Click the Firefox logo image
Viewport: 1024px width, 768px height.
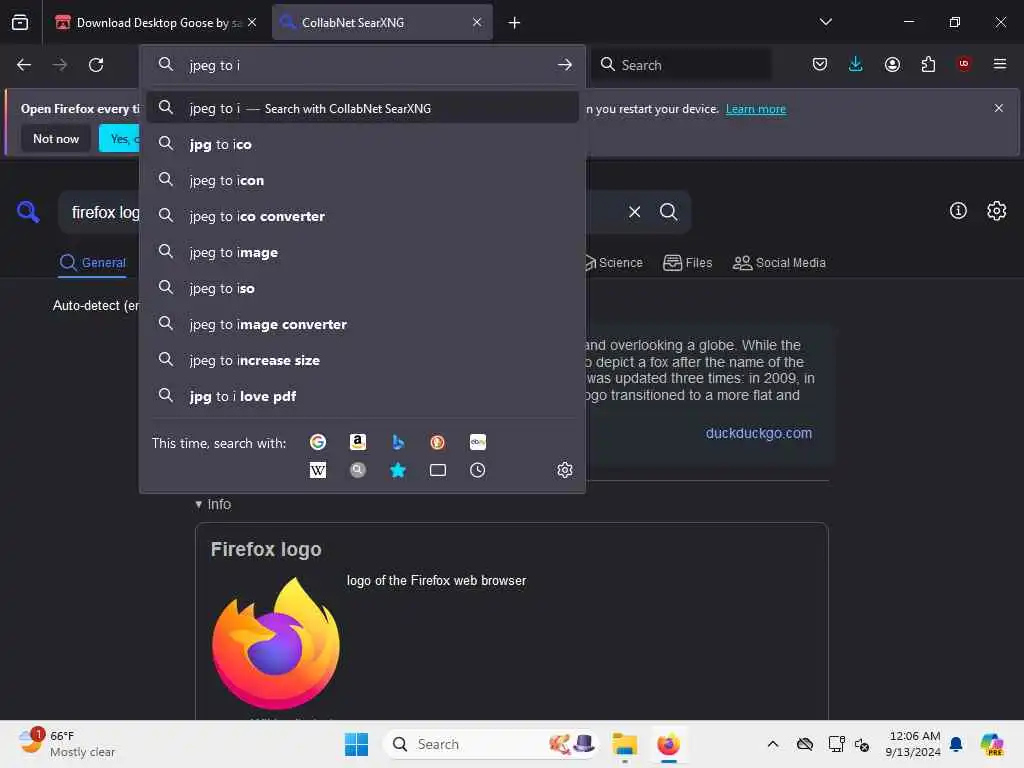pos(276,643)
